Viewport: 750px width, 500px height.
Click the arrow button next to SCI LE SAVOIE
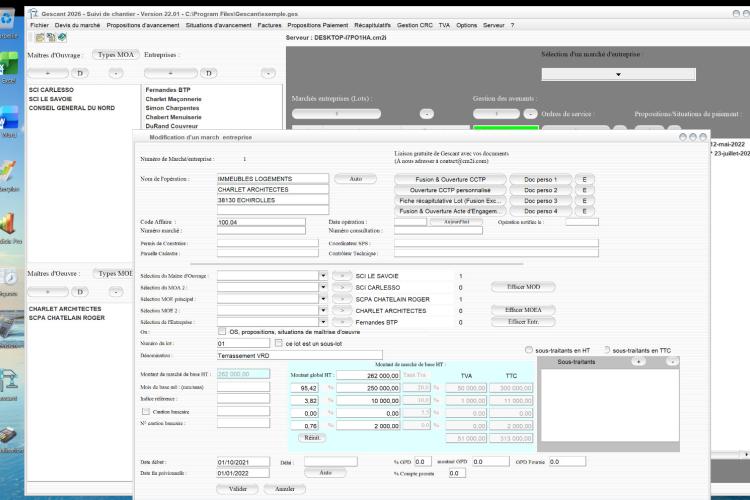click(x=342, y=276)
